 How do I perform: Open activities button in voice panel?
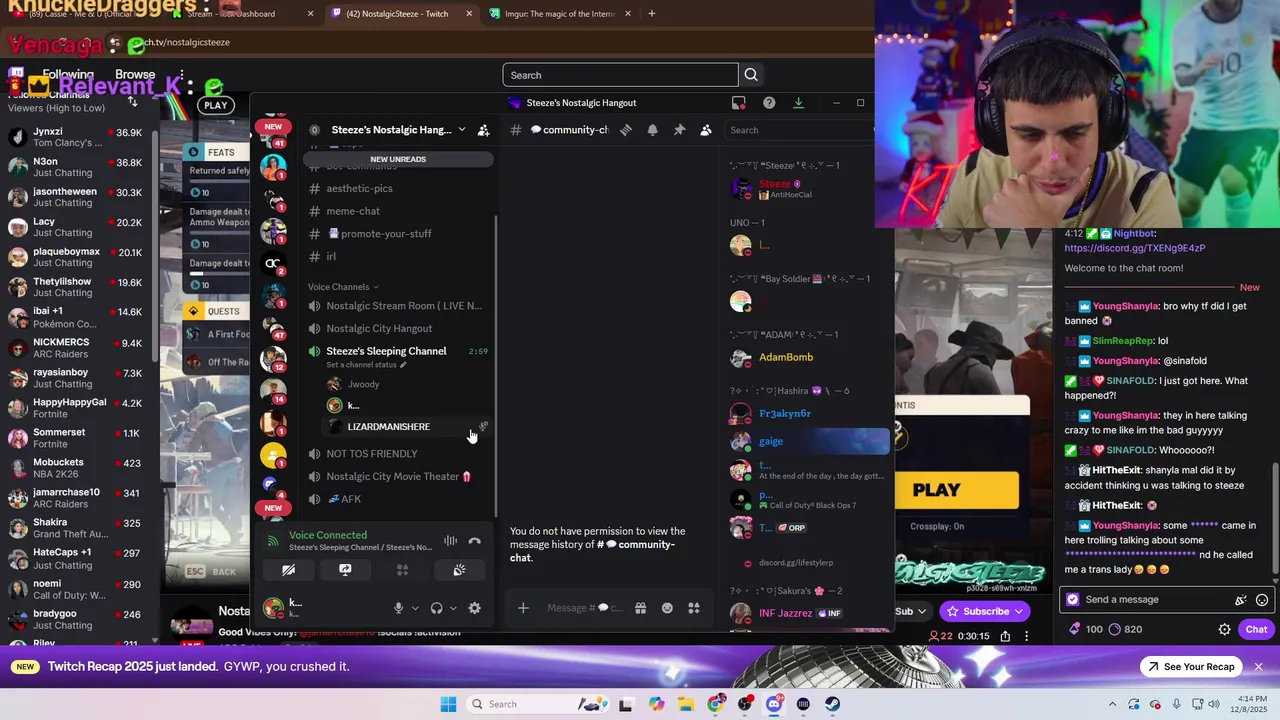point(402,570)
